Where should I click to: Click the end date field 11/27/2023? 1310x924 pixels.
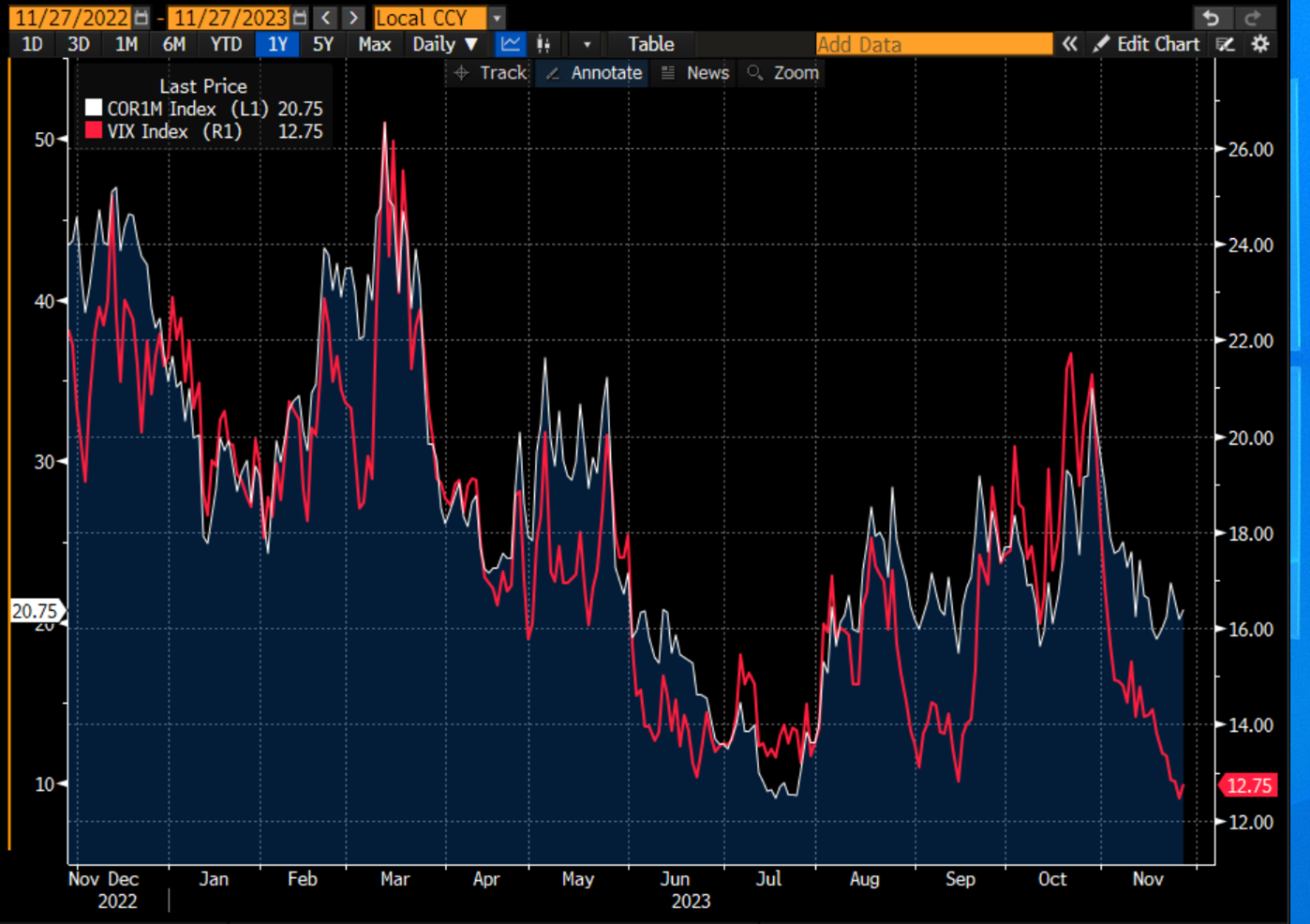click(230, 18)
